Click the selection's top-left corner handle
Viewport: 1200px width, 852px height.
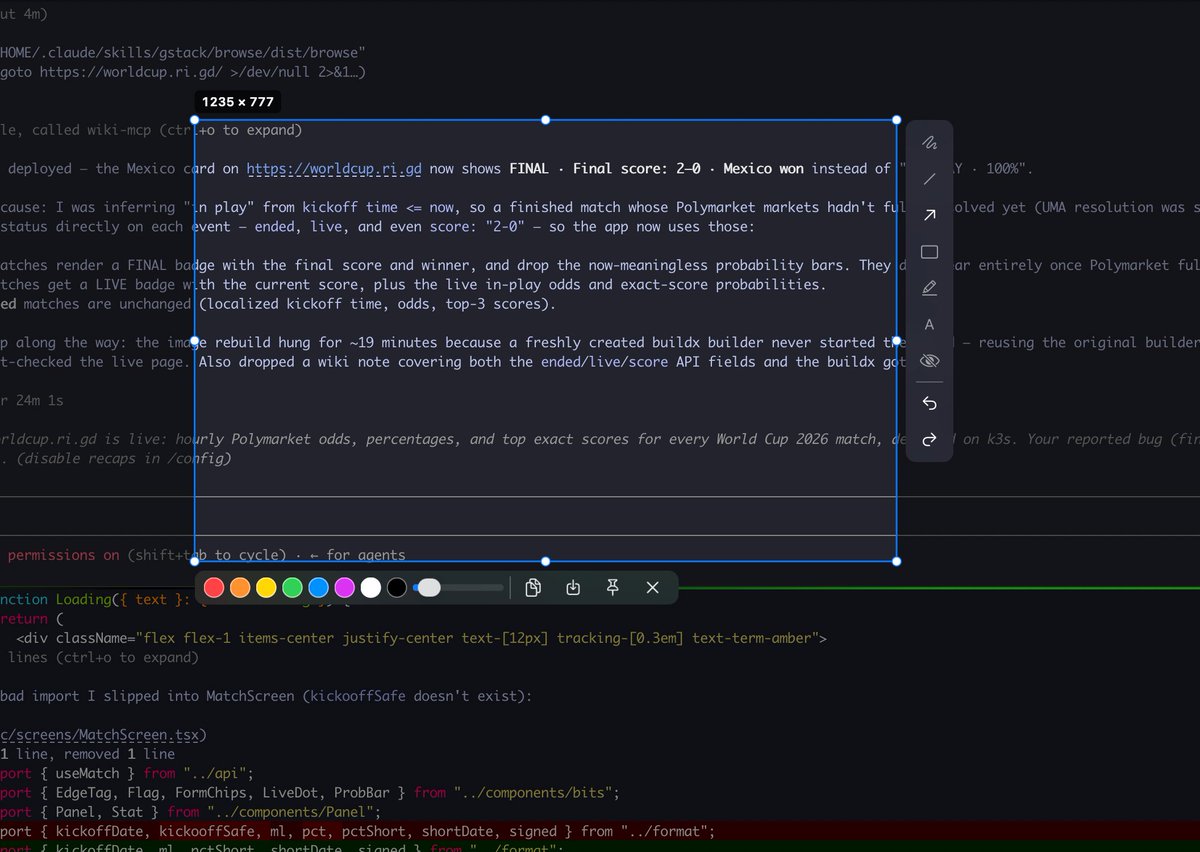[194, 120]
